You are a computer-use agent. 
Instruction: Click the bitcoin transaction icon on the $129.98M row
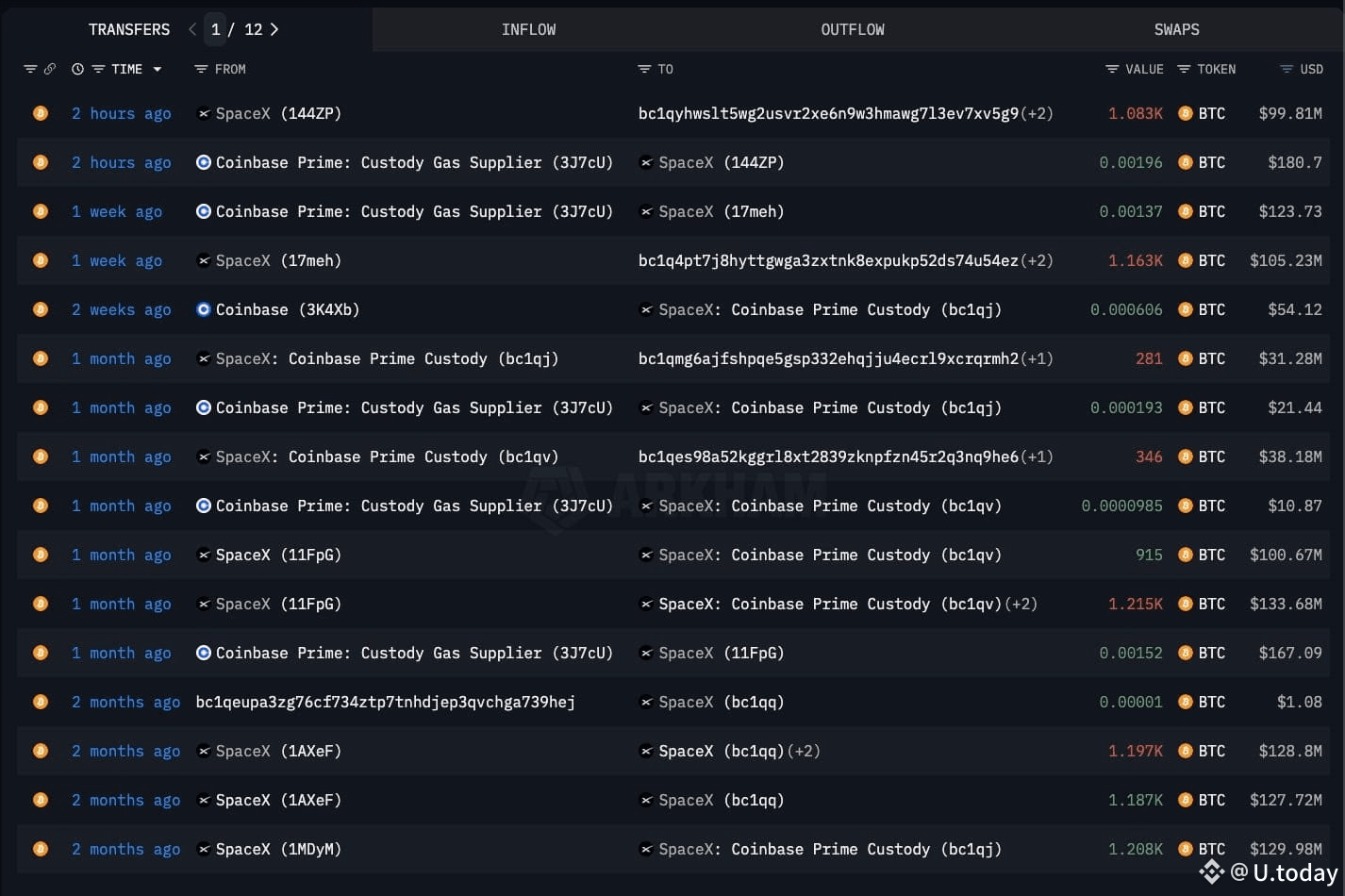[x=41, y=849]
